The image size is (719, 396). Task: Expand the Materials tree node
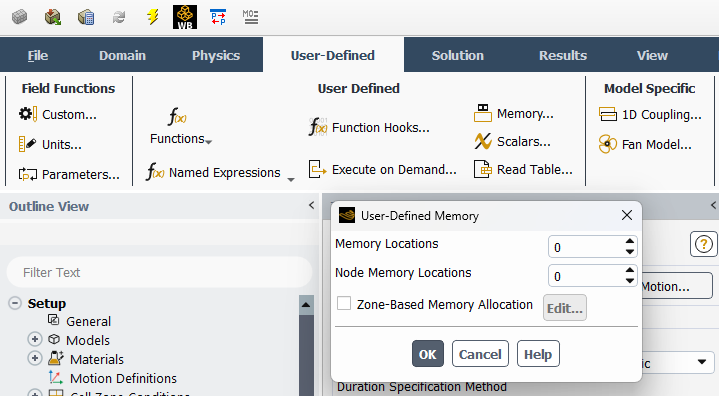pos(34,358)
